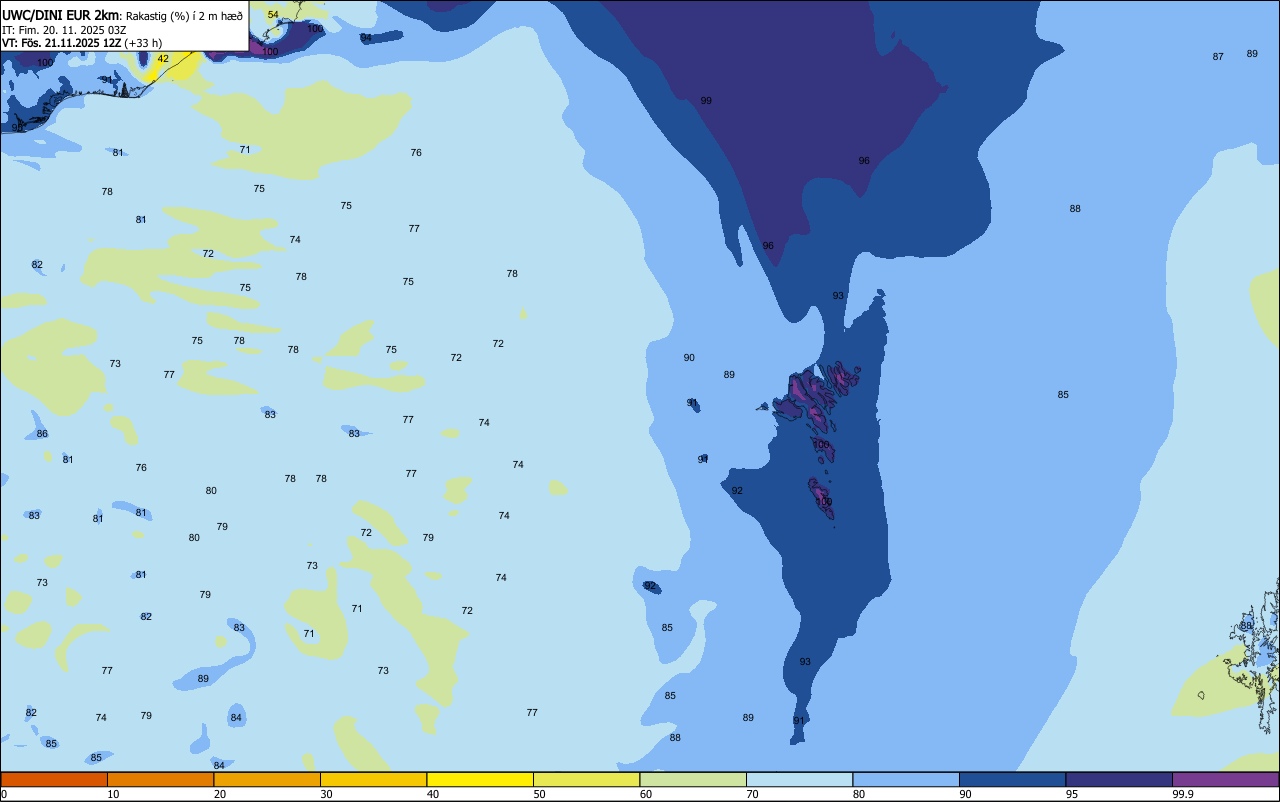Click the 'Rakastig (%) í 2 m hæð' label

click(184, 15)
